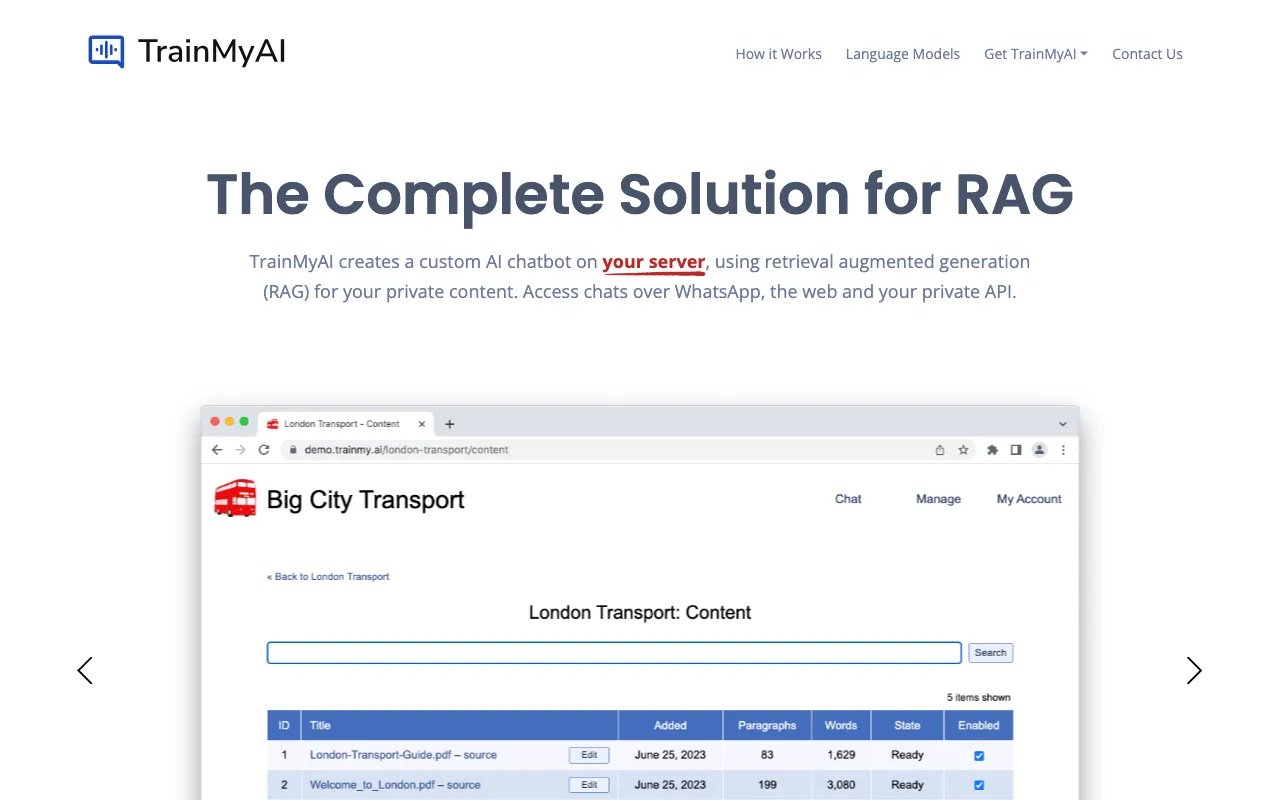The height and width of the screenshot is (800, 1280).
Task: Click forward arrow in demo browser
Action: [240, 450]
